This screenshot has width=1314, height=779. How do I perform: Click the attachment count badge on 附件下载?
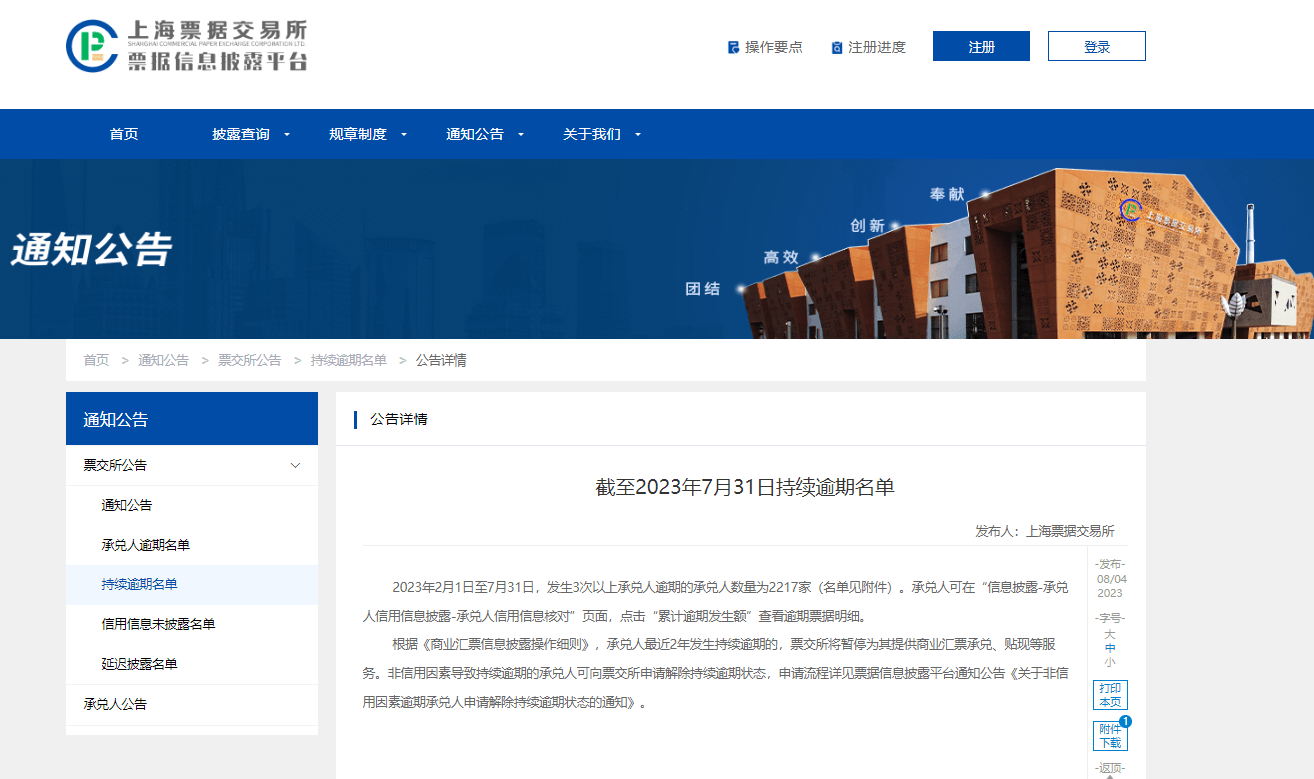coord(1125,721)
